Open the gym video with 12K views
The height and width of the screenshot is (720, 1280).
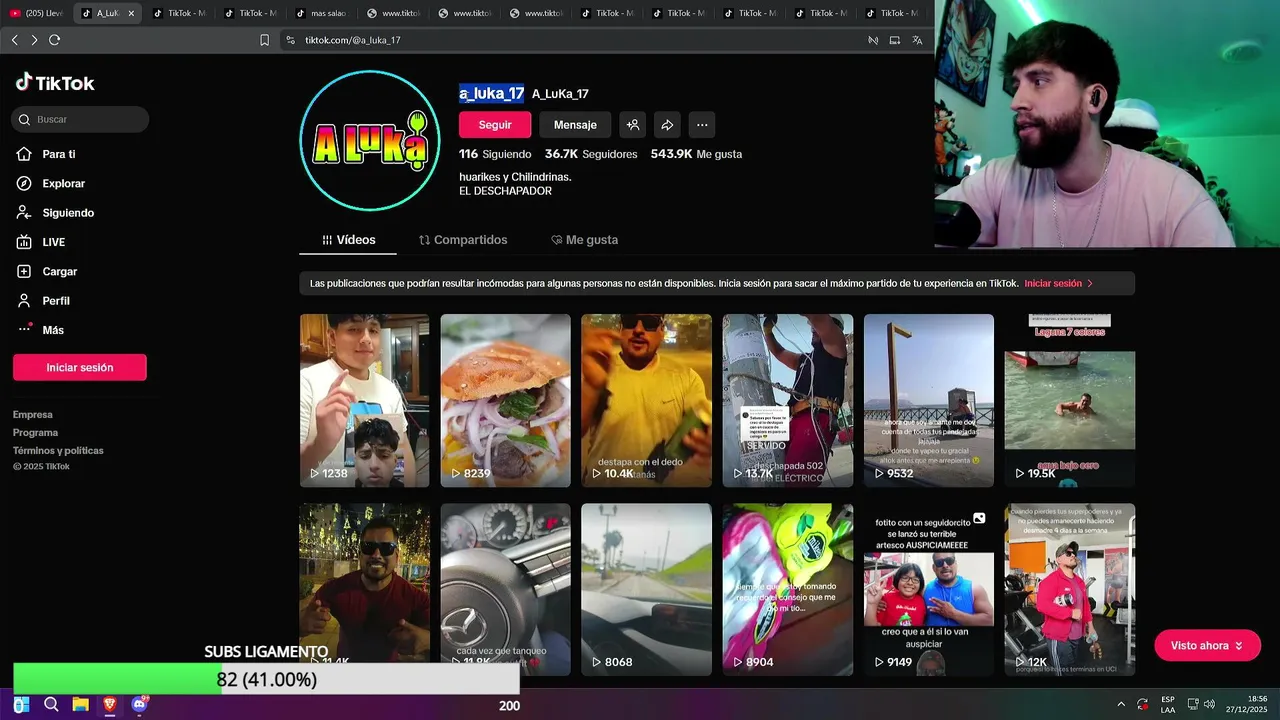[x=1069, y=589]
